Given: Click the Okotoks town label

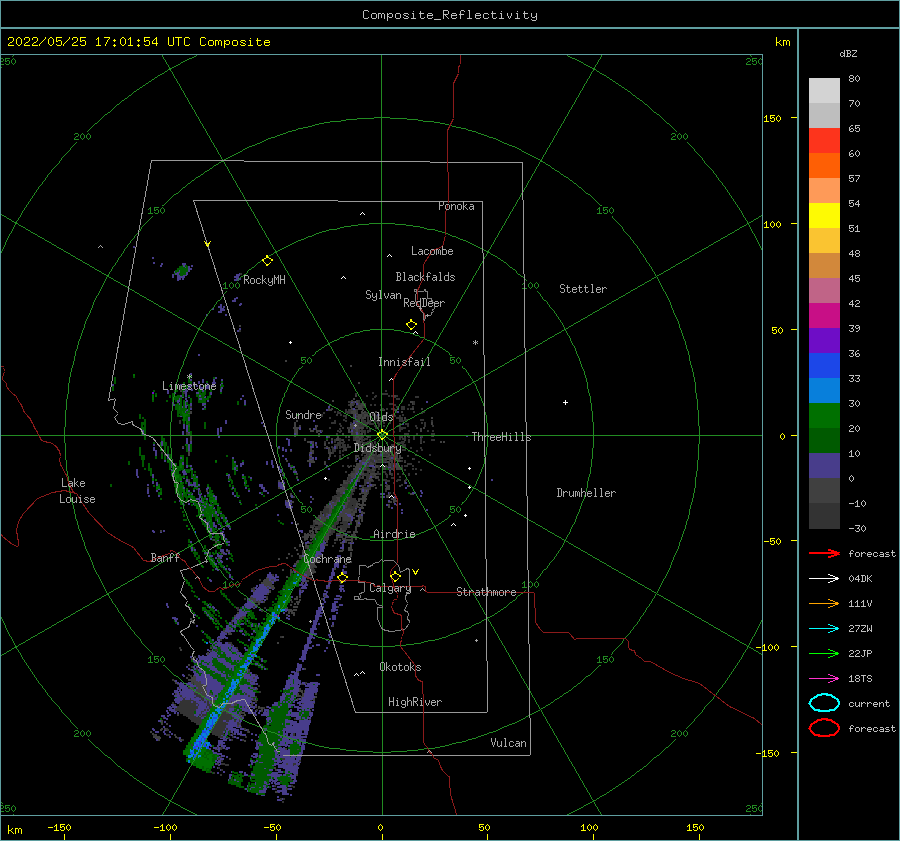Looking at the screenshot, I should (x=400, y=667).
